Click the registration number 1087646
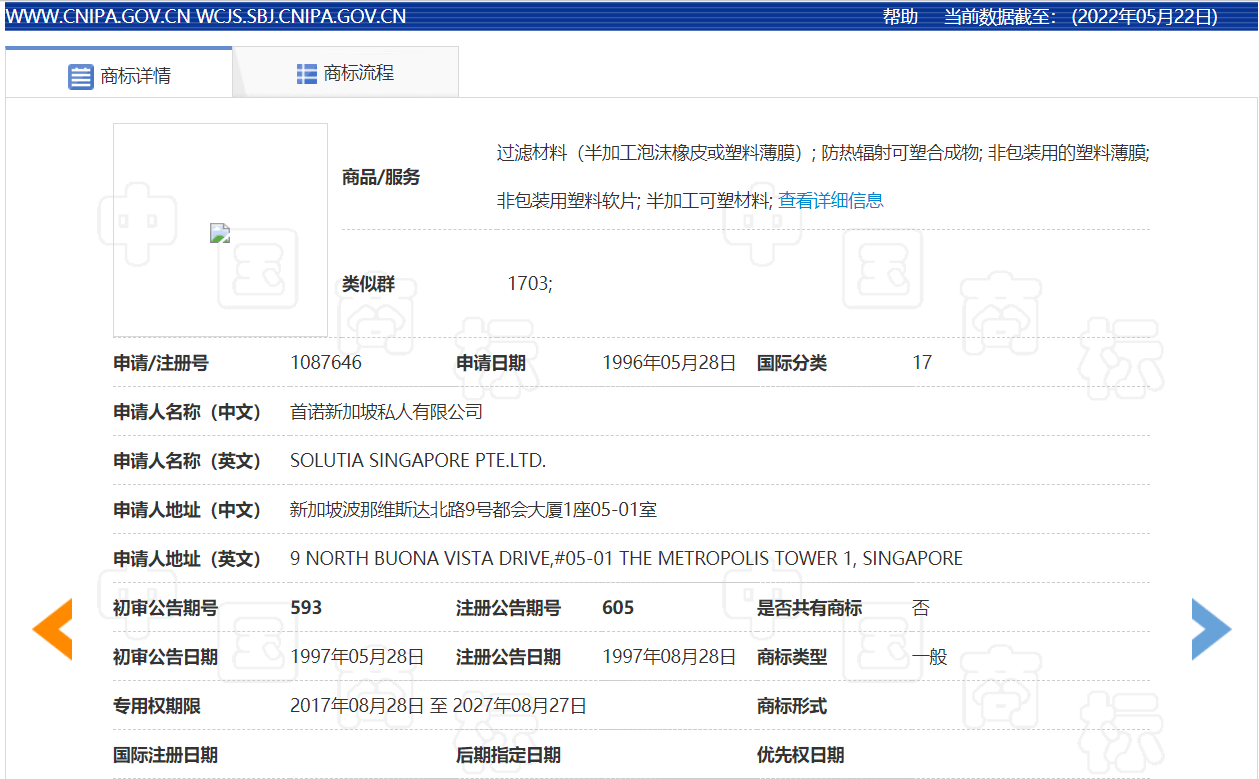The height and width of the screenshot is (779, 1259). tap(326, 363)
